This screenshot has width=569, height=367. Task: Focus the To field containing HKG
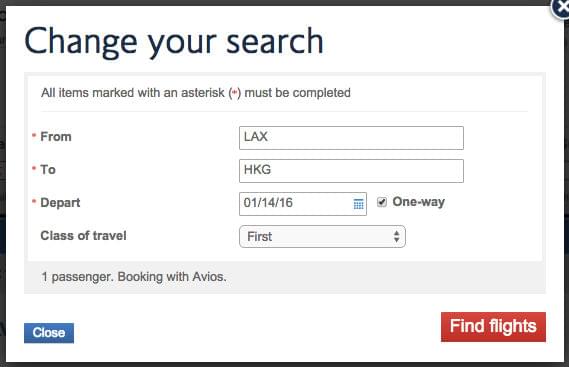click(x=351, y=171)
